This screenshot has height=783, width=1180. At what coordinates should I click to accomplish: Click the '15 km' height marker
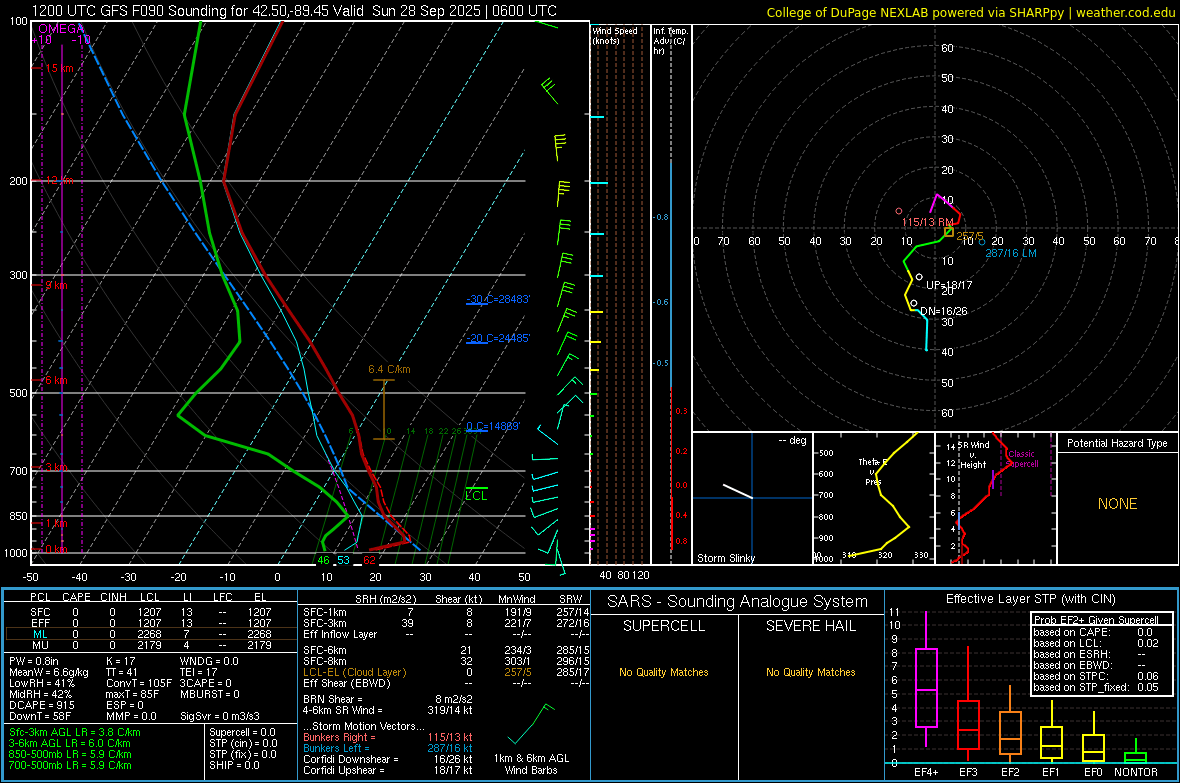pos(59,68)
